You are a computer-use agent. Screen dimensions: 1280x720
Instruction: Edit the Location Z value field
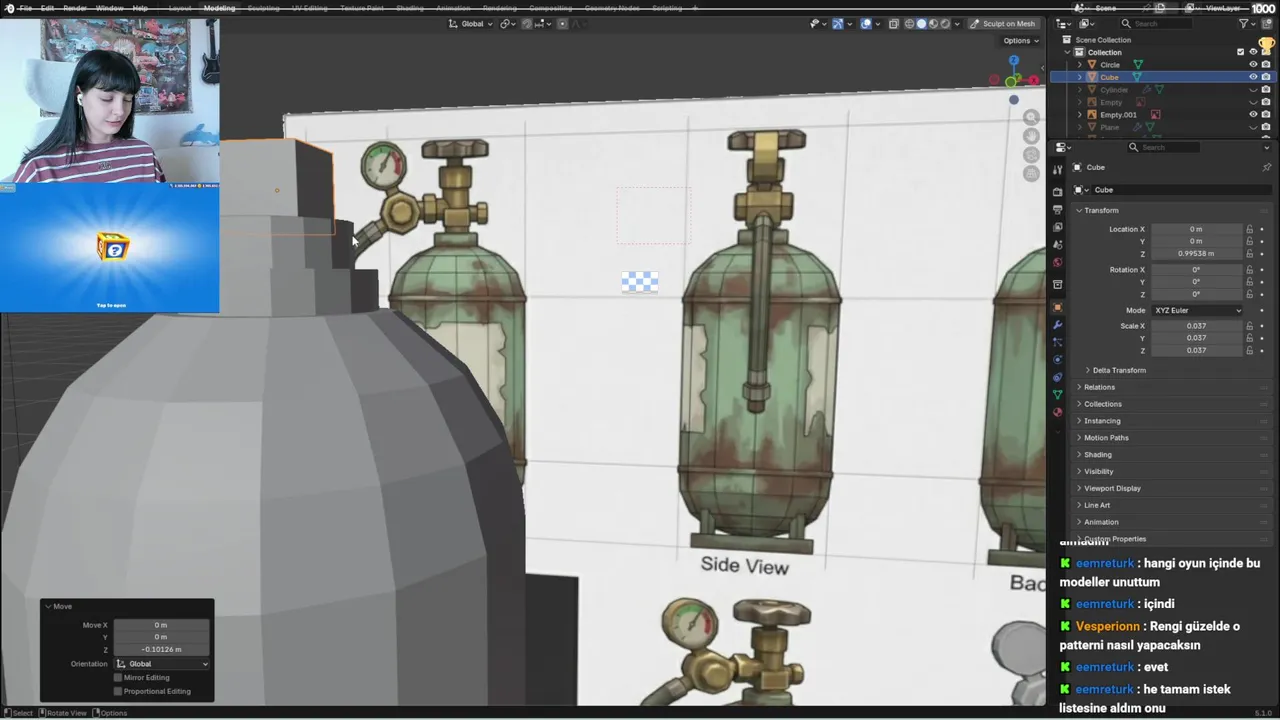click(x=1197, y=254)
